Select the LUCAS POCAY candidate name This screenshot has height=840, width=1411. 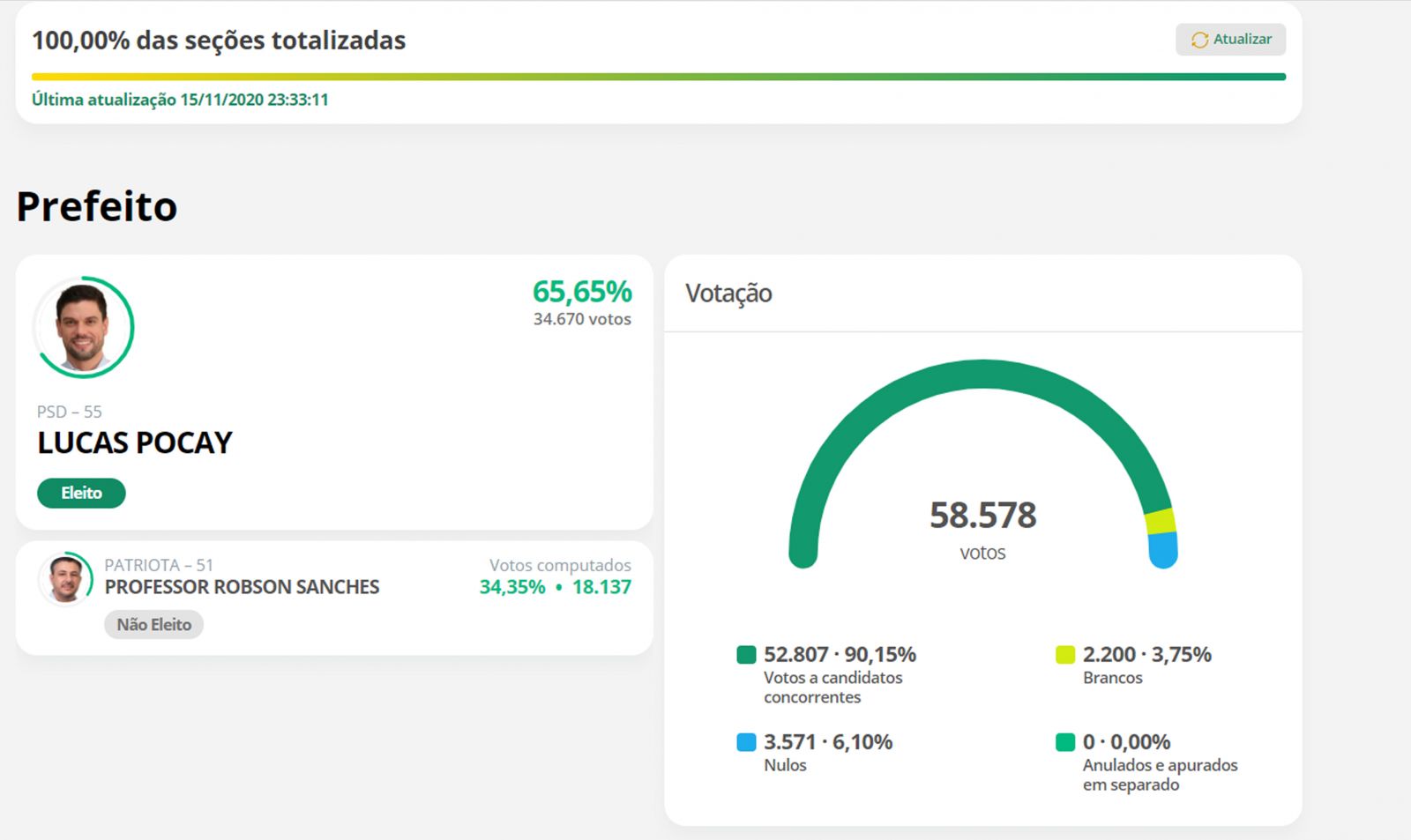coord(135,442)
